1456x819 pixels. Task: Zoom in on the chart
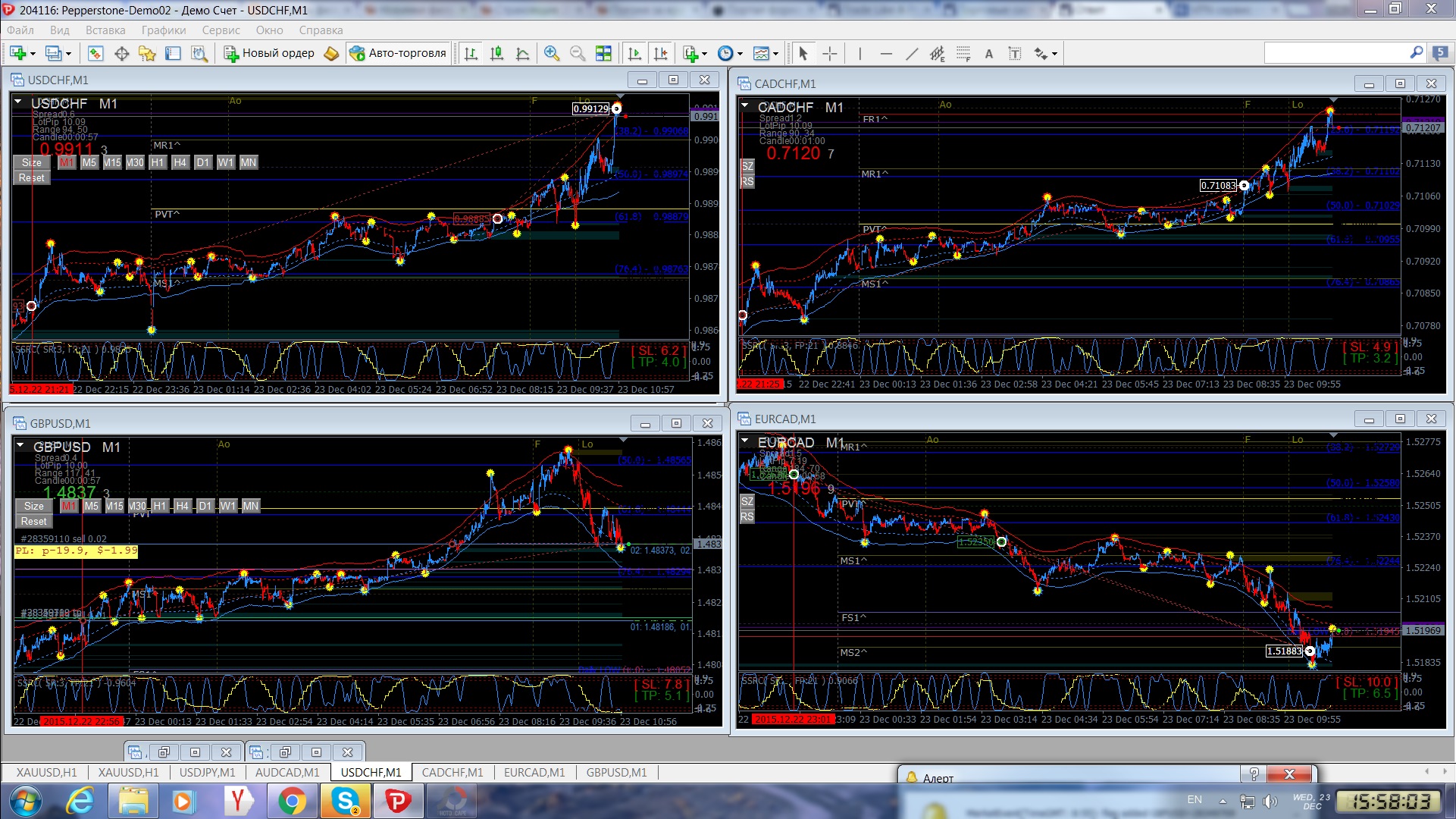(x=552, y=53)
